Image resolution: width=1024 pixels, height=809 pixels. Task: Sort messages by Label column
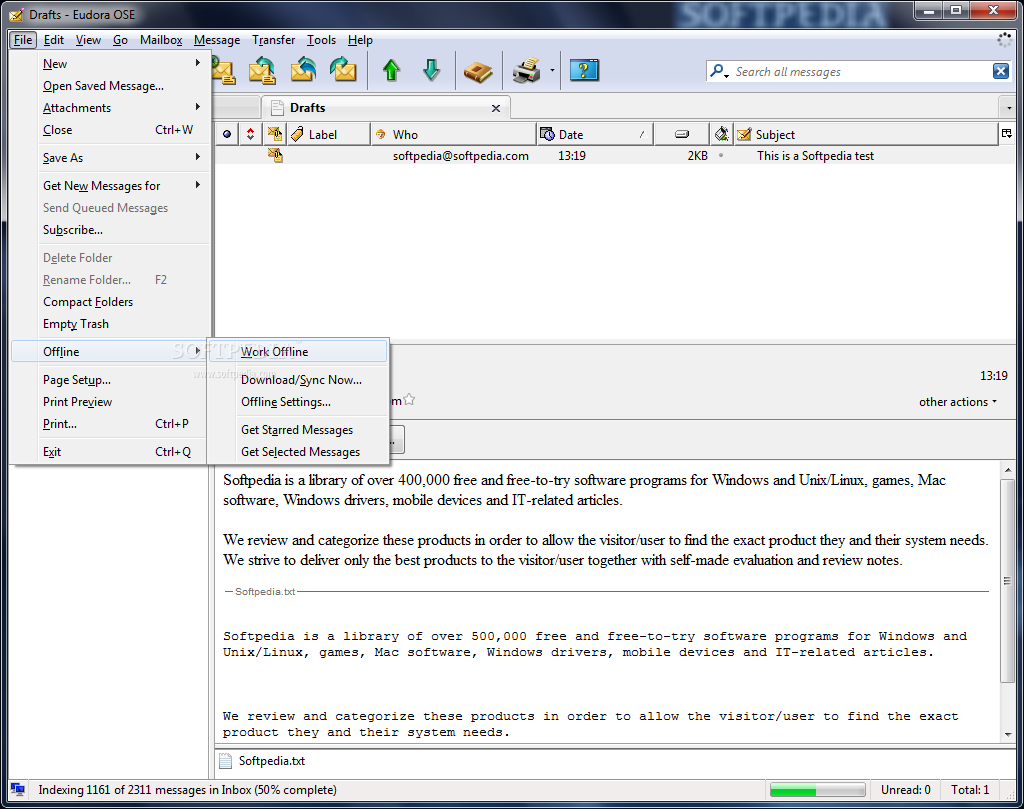click(328, 135)
